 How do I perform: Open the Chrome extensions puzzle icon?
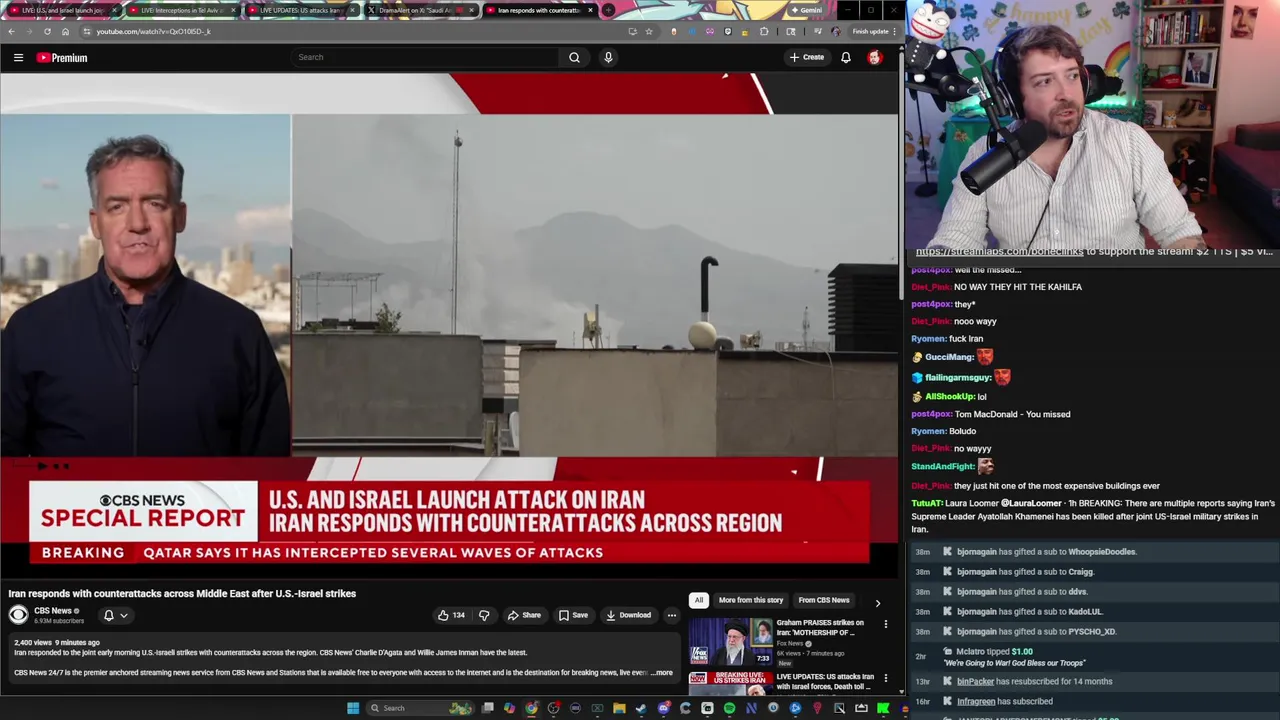(x=765, y=31)
